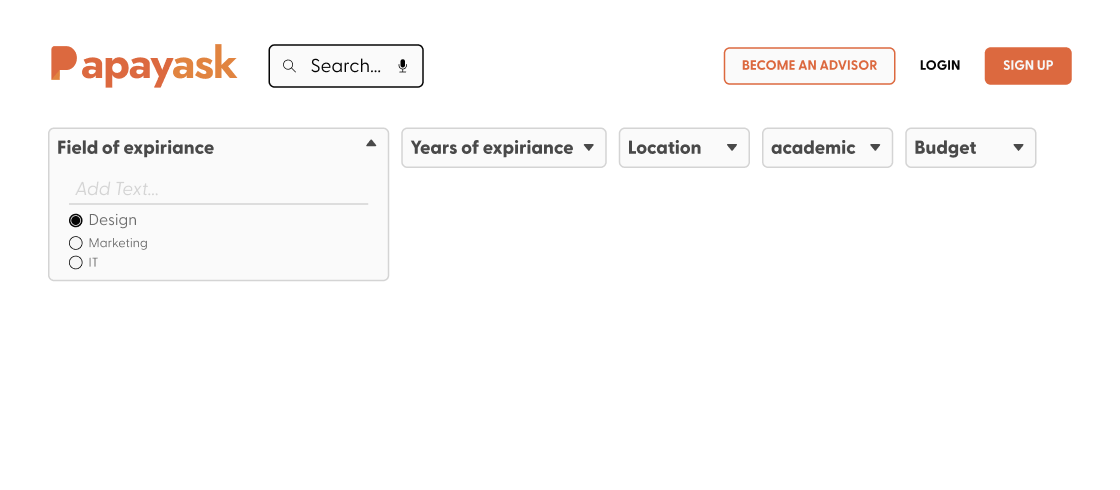Screen dimensions: 1120x490
Task: Collapse Field of expiriance with up arrow
Action: (x=371, y=144)
